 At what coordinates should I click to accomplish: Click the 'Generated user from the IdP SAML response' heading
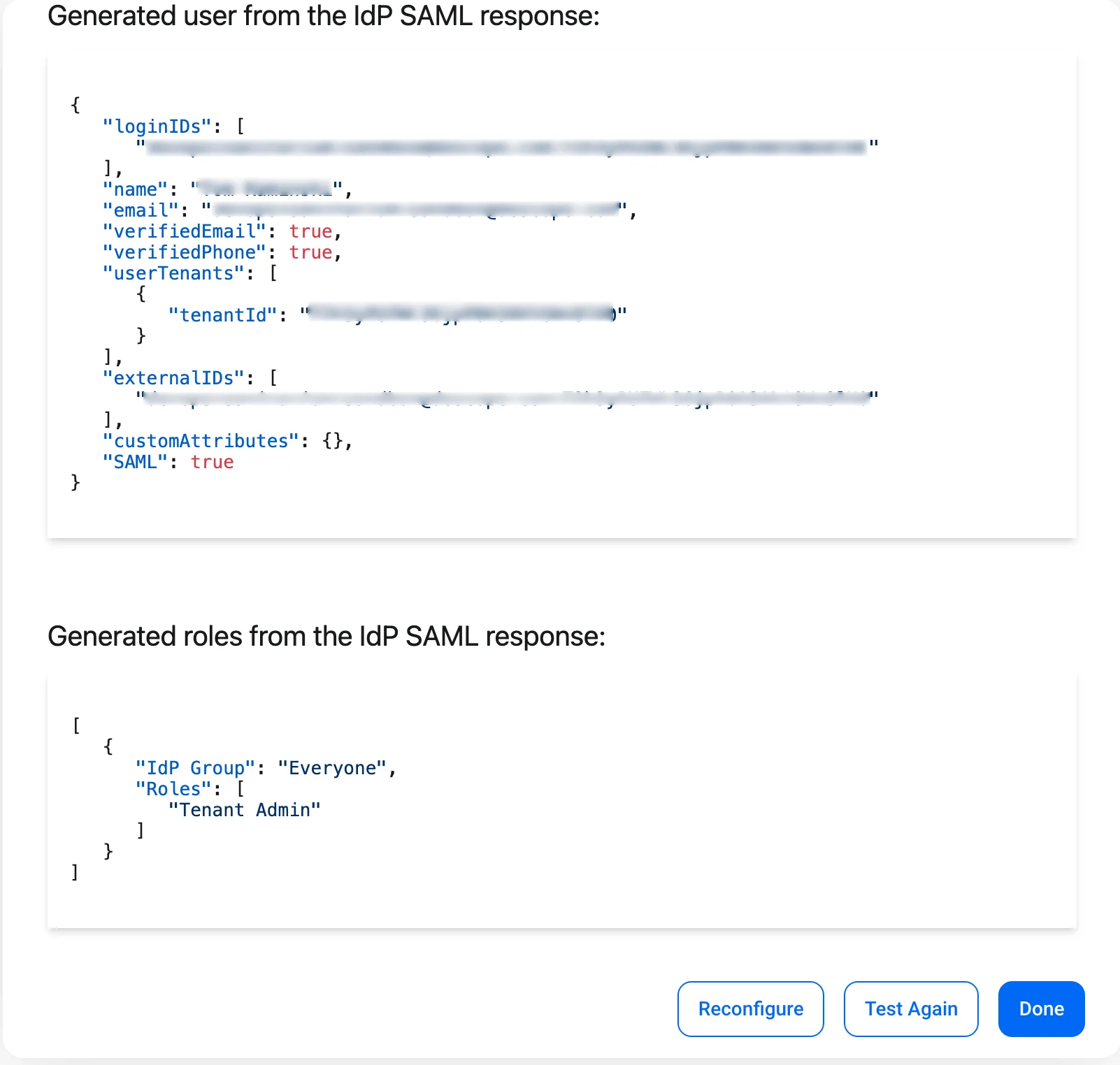tap(324, 16)
